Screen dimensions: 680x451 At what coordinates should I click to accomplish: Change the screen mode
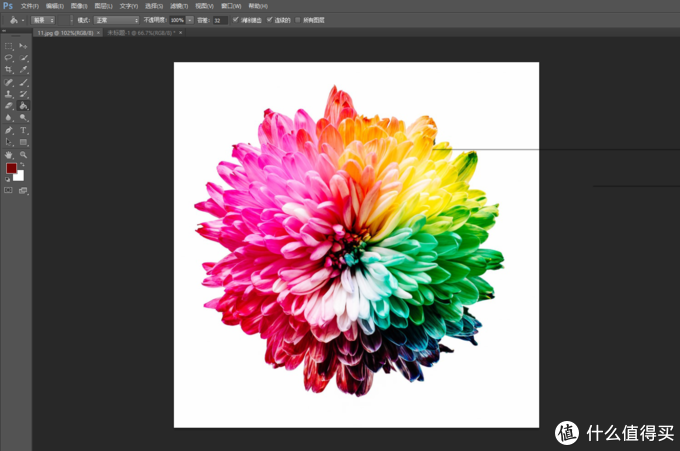coord(23,190)
